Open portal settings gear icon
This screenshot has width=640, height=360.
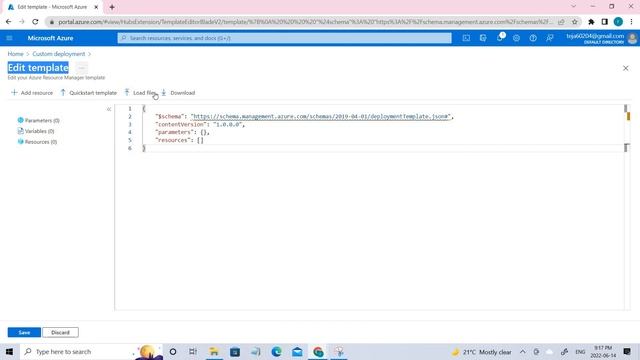pyautogui.click(x=516, y=38)
